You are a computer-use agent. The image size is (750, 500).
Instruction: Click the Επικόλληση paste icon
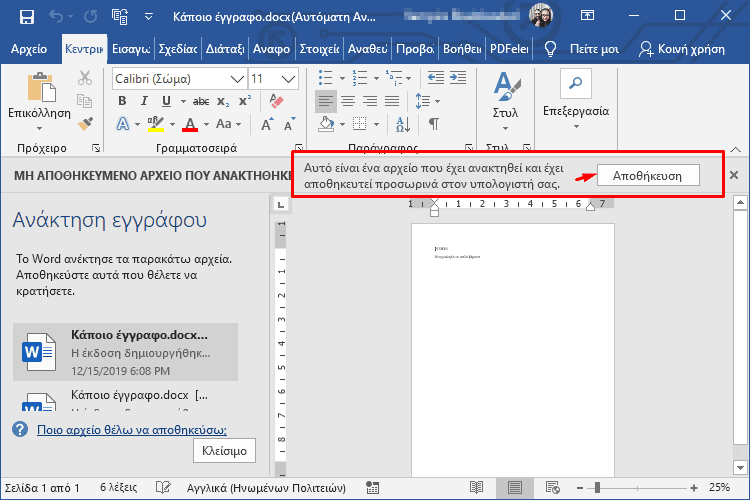[42, 87]
